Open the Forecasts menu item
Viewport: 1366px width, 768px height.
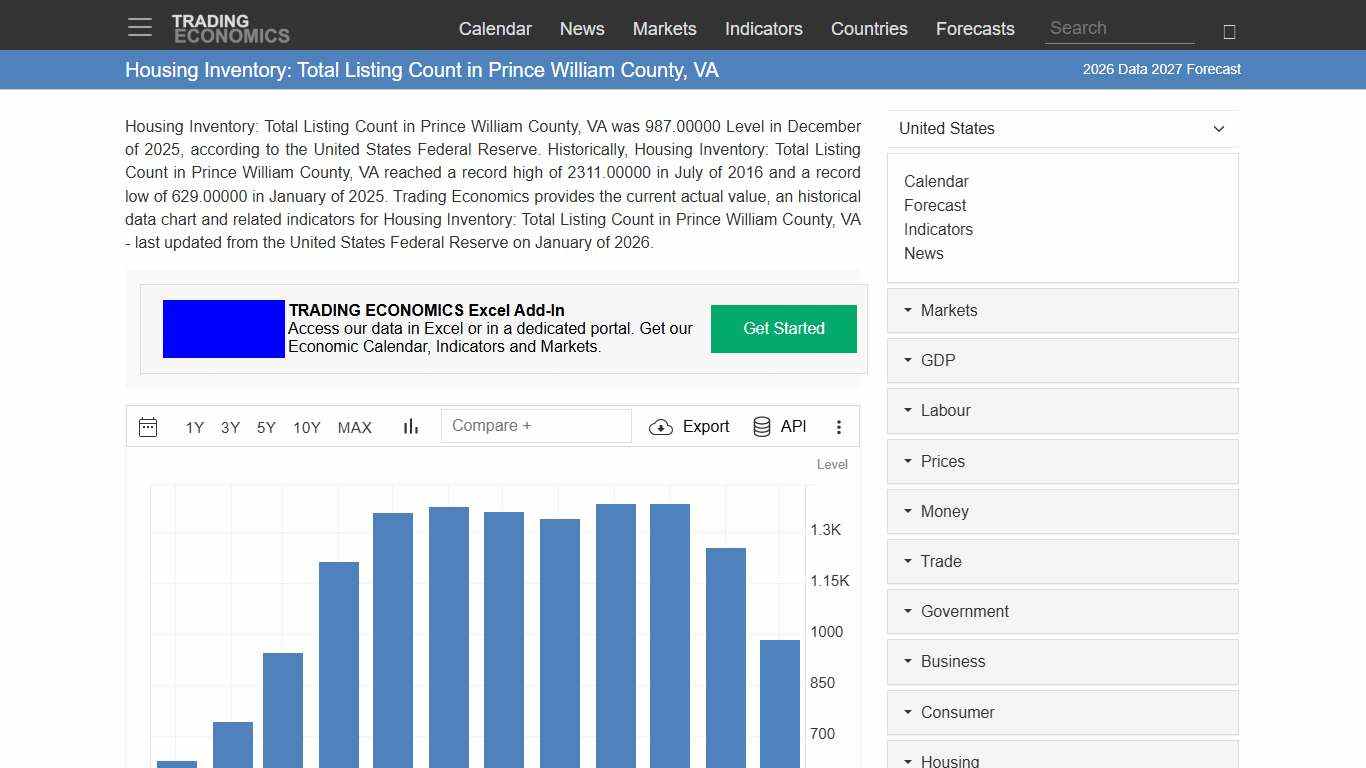[975, 29]
